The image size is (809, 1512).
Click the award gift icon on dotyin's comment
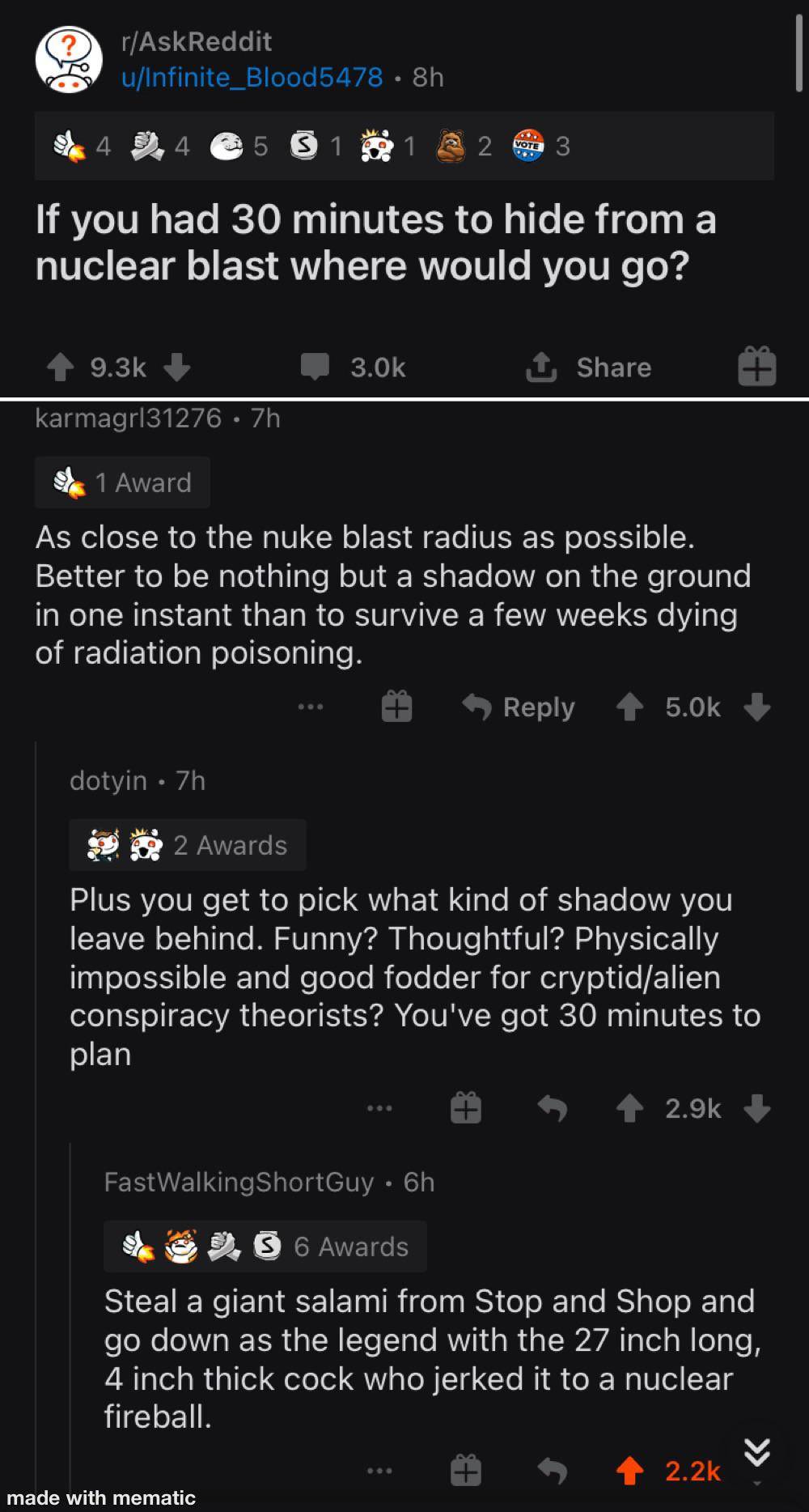click(x=465, y=1109)
